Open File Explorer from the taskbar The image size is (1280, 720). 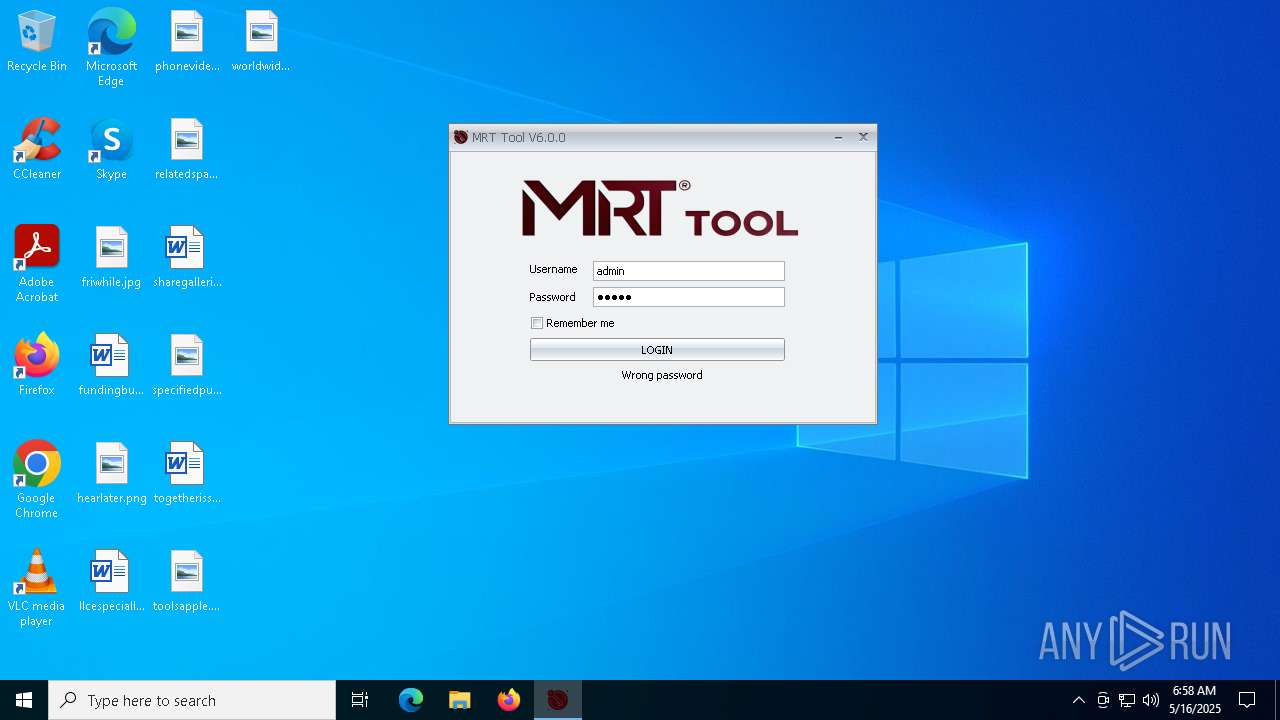[x=460, y=700]
